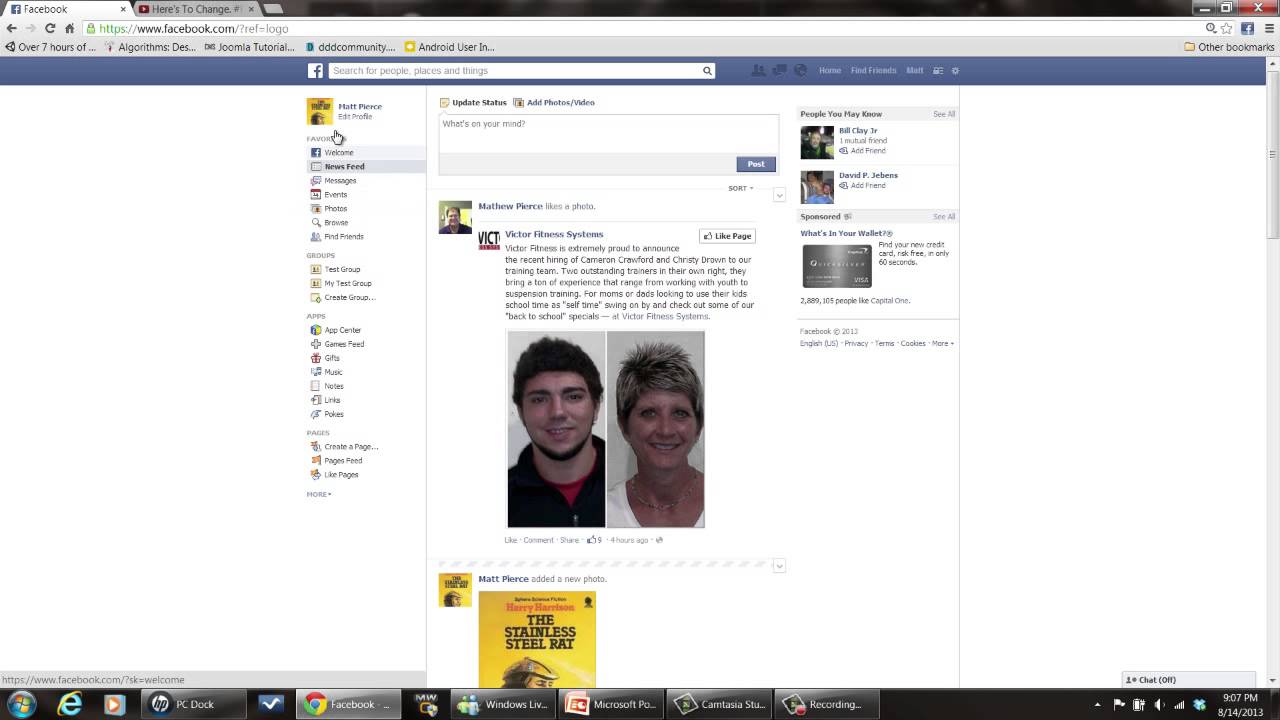The height and width of the screenshot is (720, 1280).
Task: Select the Update Status tab
Action: click(474, 102)
